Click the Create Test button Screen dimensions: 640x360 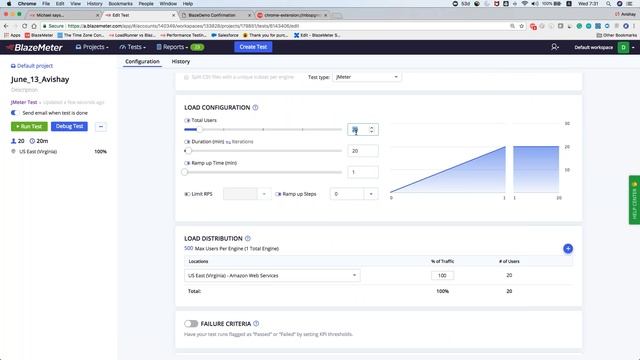click(x=253, y=47)
